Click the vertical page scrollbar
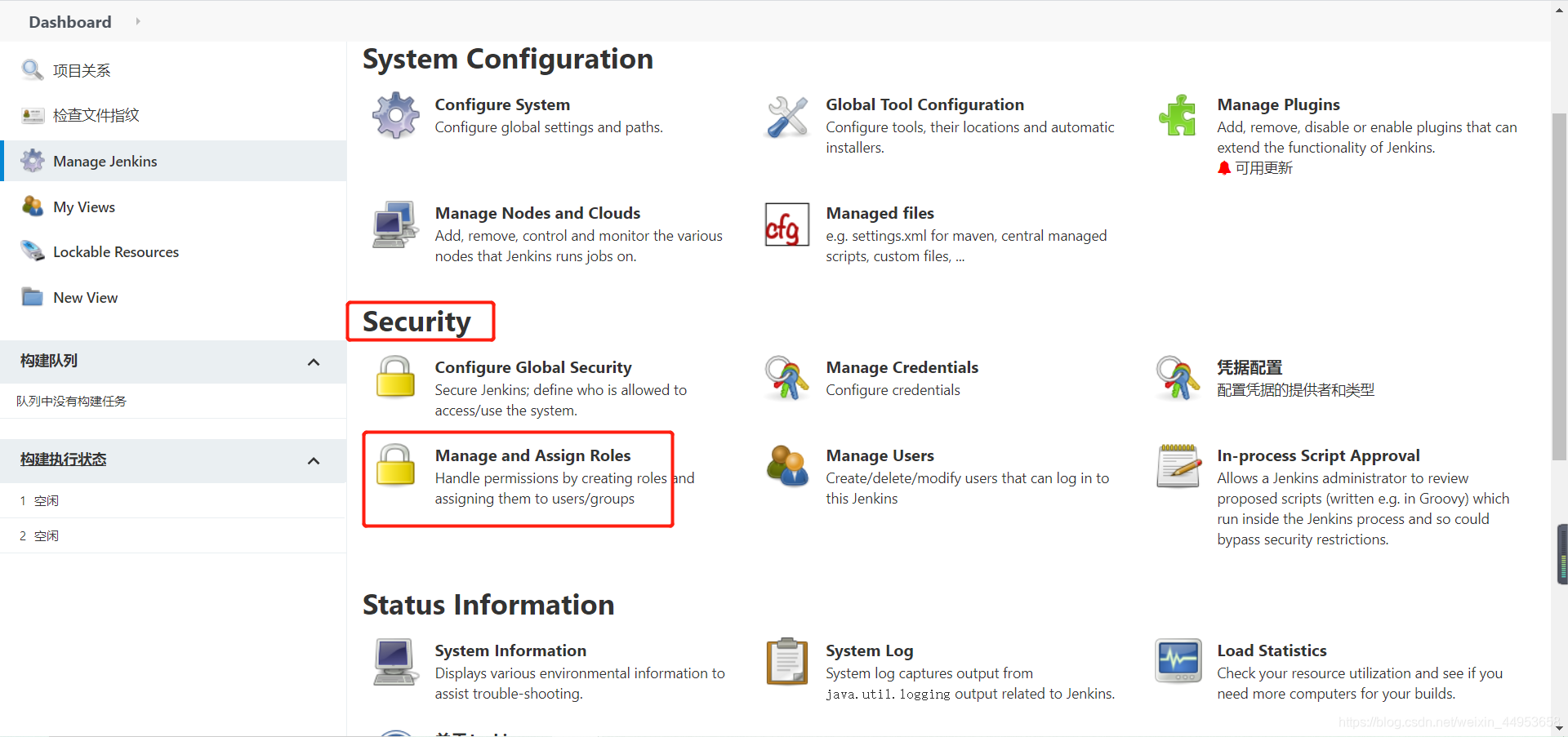The height and width of the screenshot is (737, 1568). (1558, 286)
